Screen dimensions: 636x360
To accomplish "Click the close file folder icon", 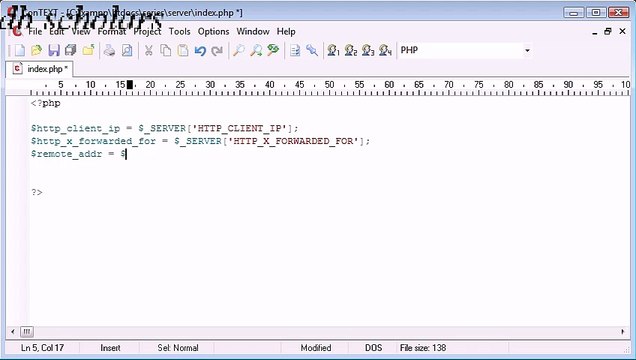I will tap(88, 50).
